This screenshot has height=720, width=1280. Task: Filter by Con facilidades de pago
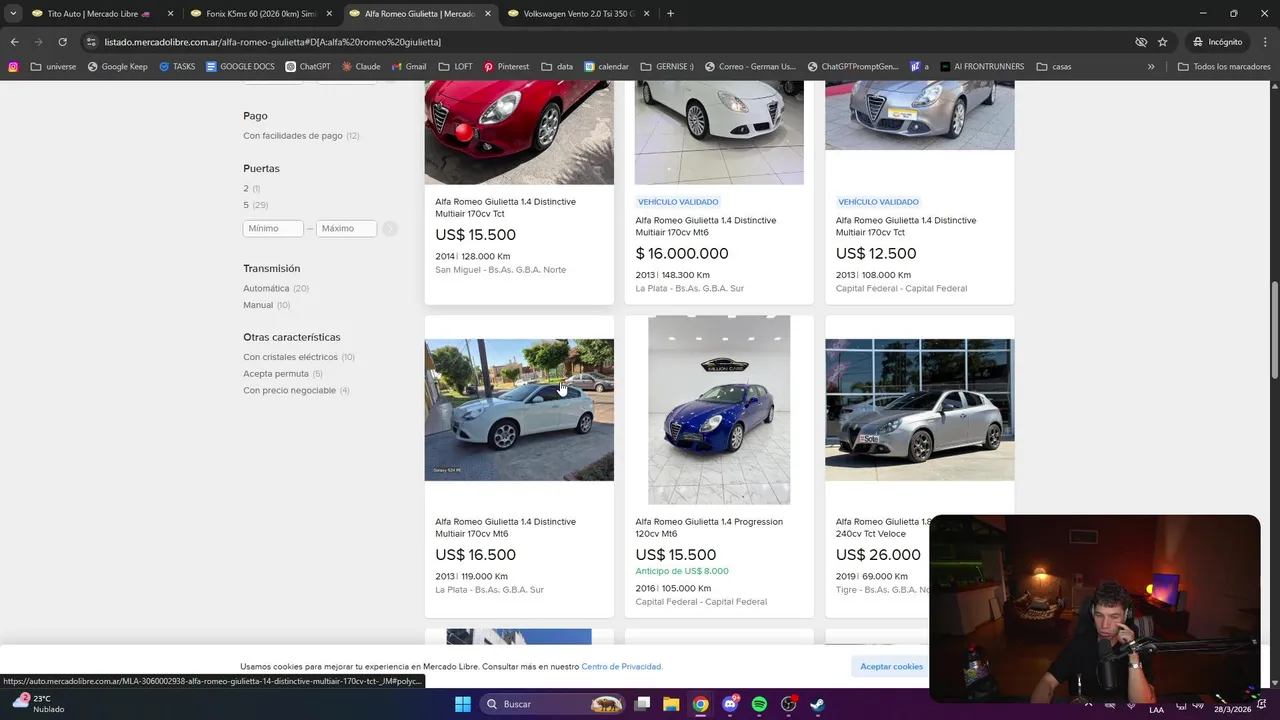[301, 135]
